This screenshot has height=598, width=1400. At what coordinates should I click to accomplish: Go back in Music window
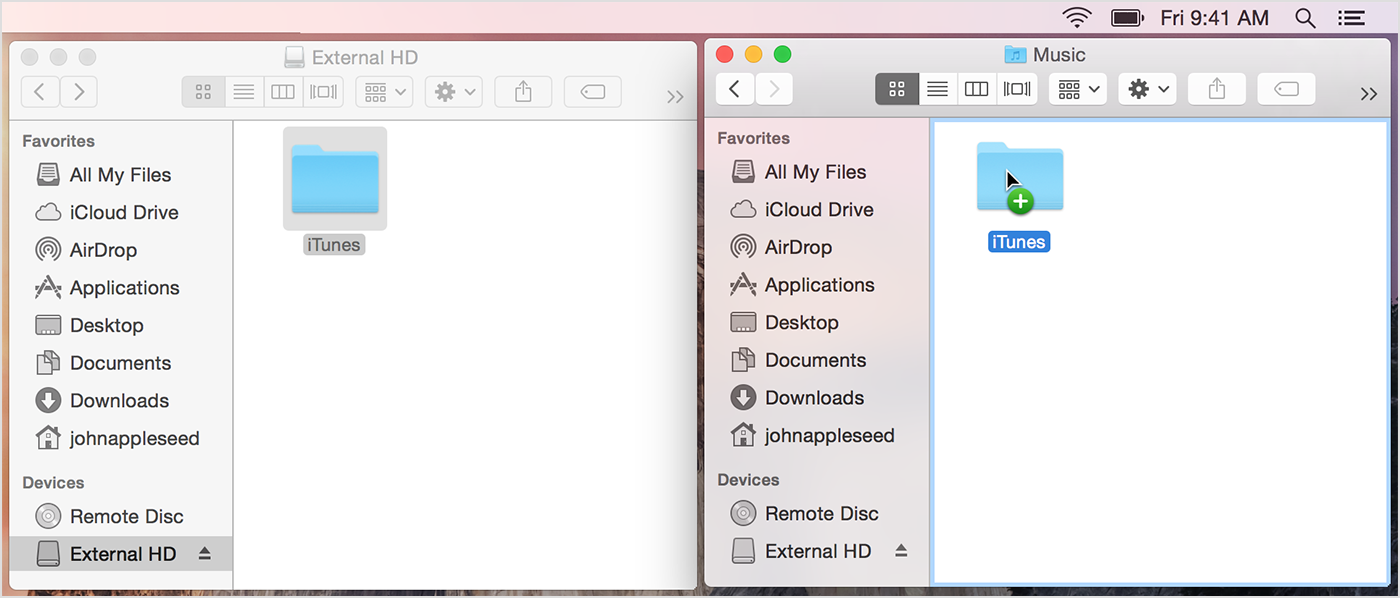click(x=734, y=89)
